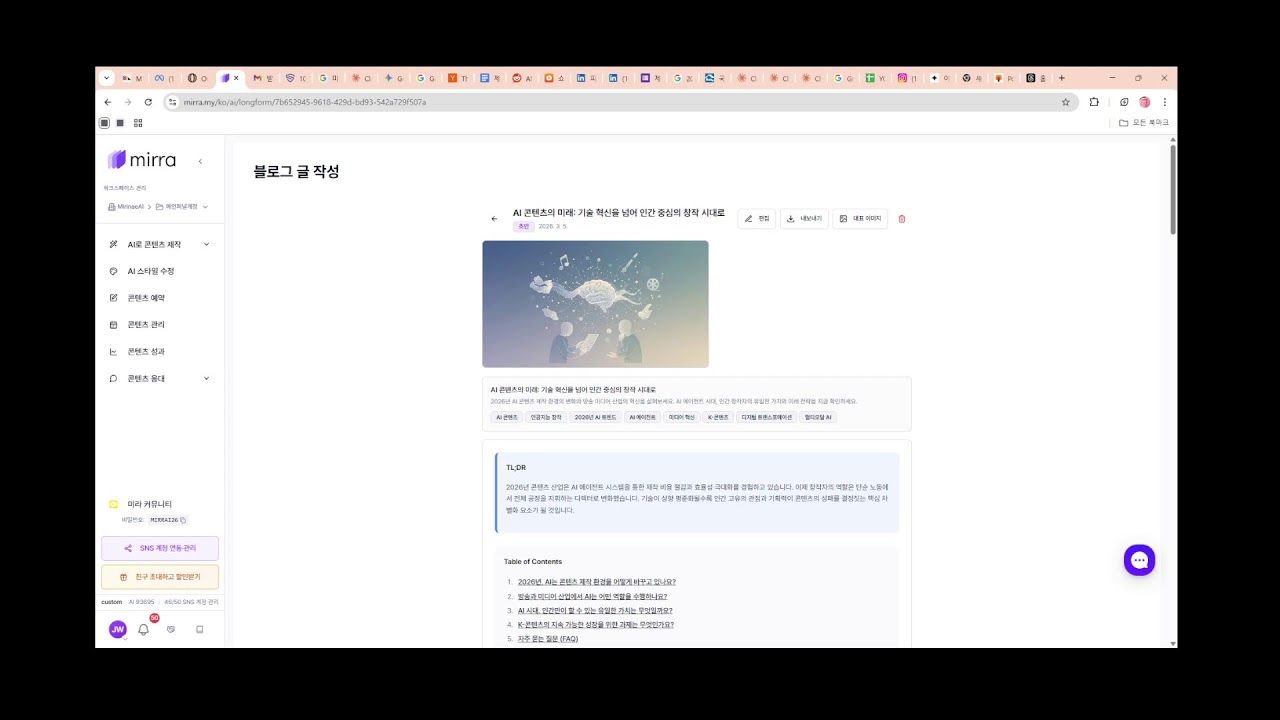Click the yellow 미라 커뮤니티 chat icon
The image size is (1280, 720).
point(113,504)
